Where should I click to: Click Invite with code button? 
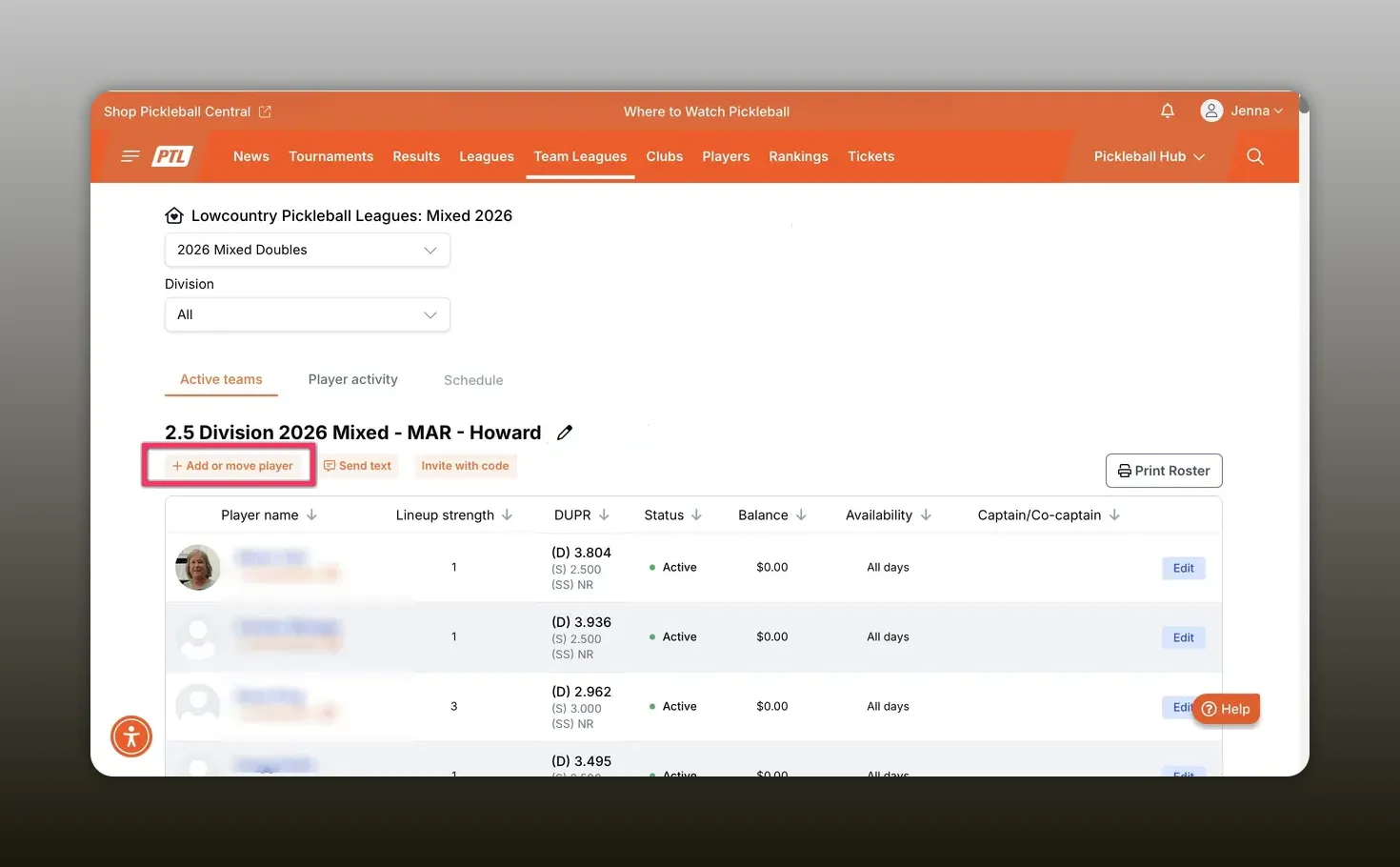465,466
